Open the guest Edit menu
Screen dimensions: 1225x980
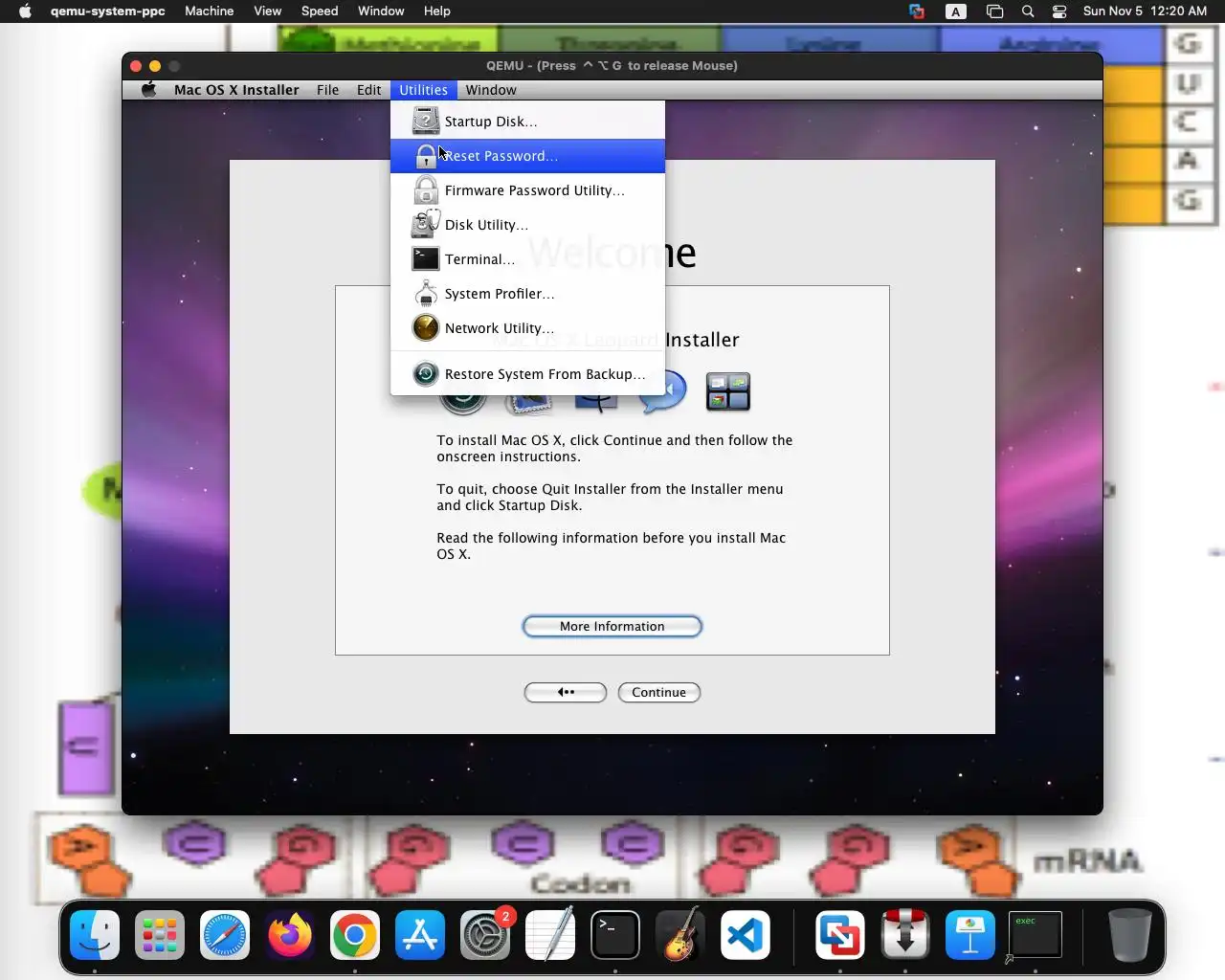coord(368,90)
